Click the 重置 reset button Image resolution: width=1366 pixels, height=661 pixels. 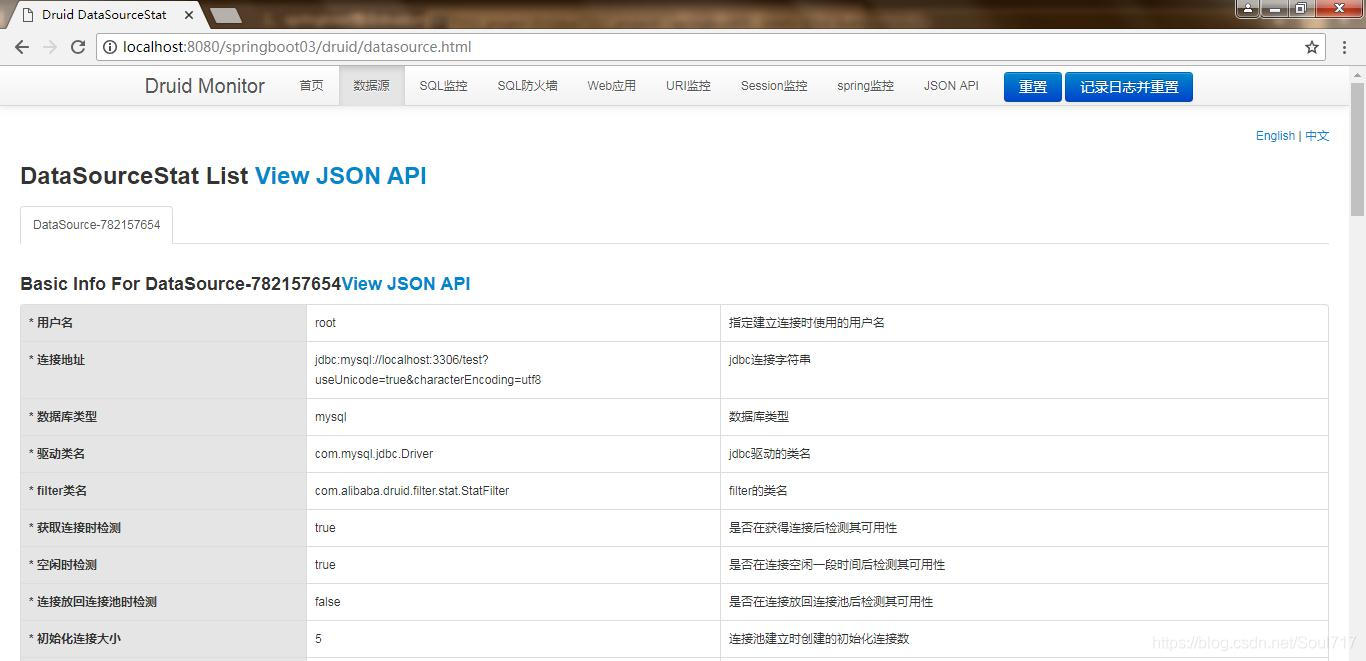point(1032,87)
